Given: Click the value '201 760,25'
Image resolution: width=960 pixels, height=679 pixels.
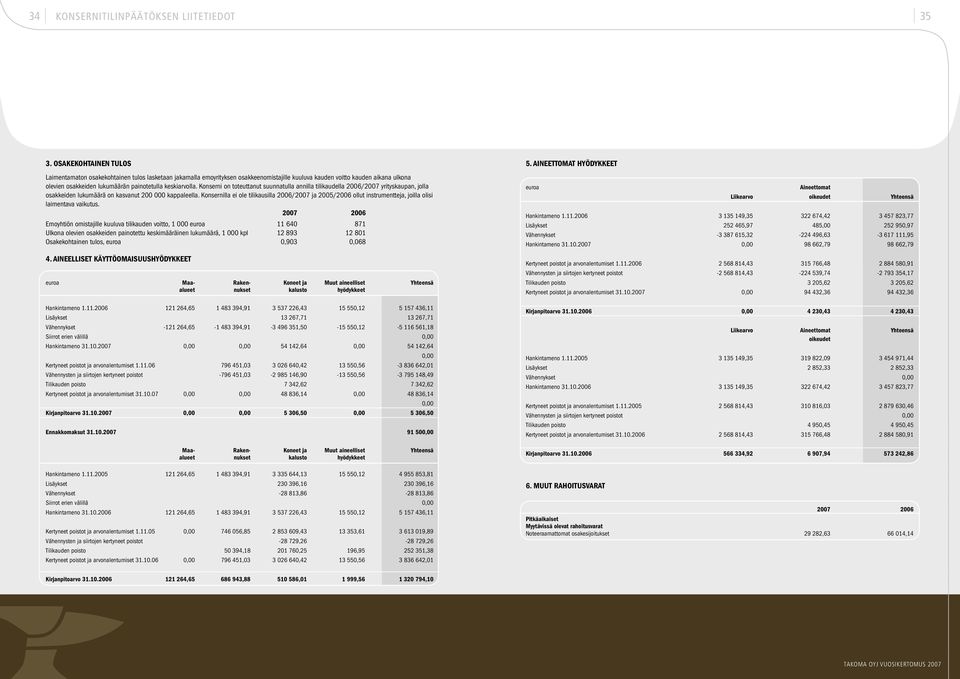Looking at the screenshot, I should pos(292,551).
